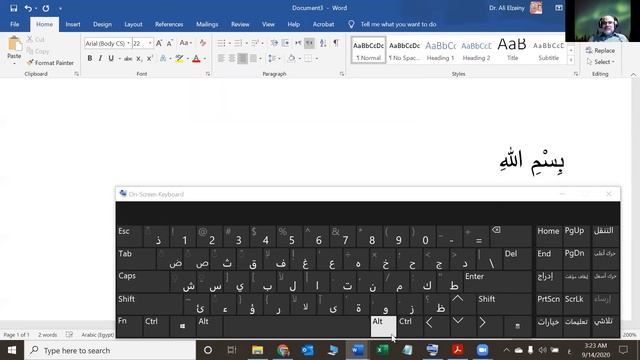Toggle center paragraph alignment
640x360 pixels.
point(232,59)
